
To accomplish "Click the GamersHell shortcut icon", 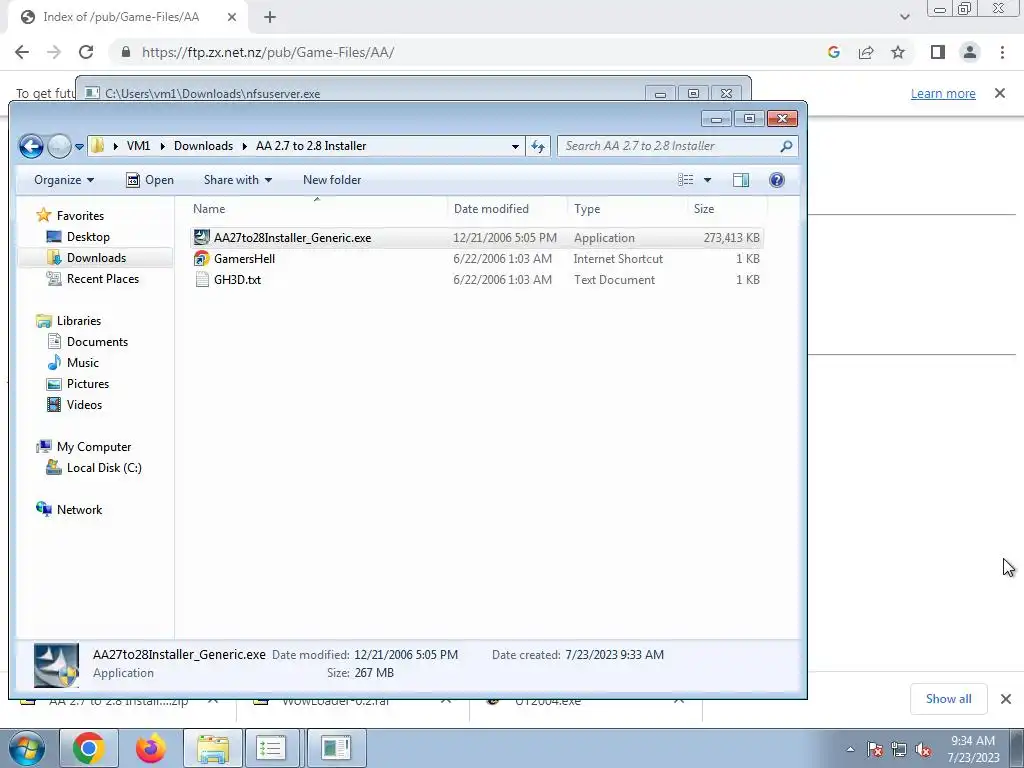I will coord(202,259).
